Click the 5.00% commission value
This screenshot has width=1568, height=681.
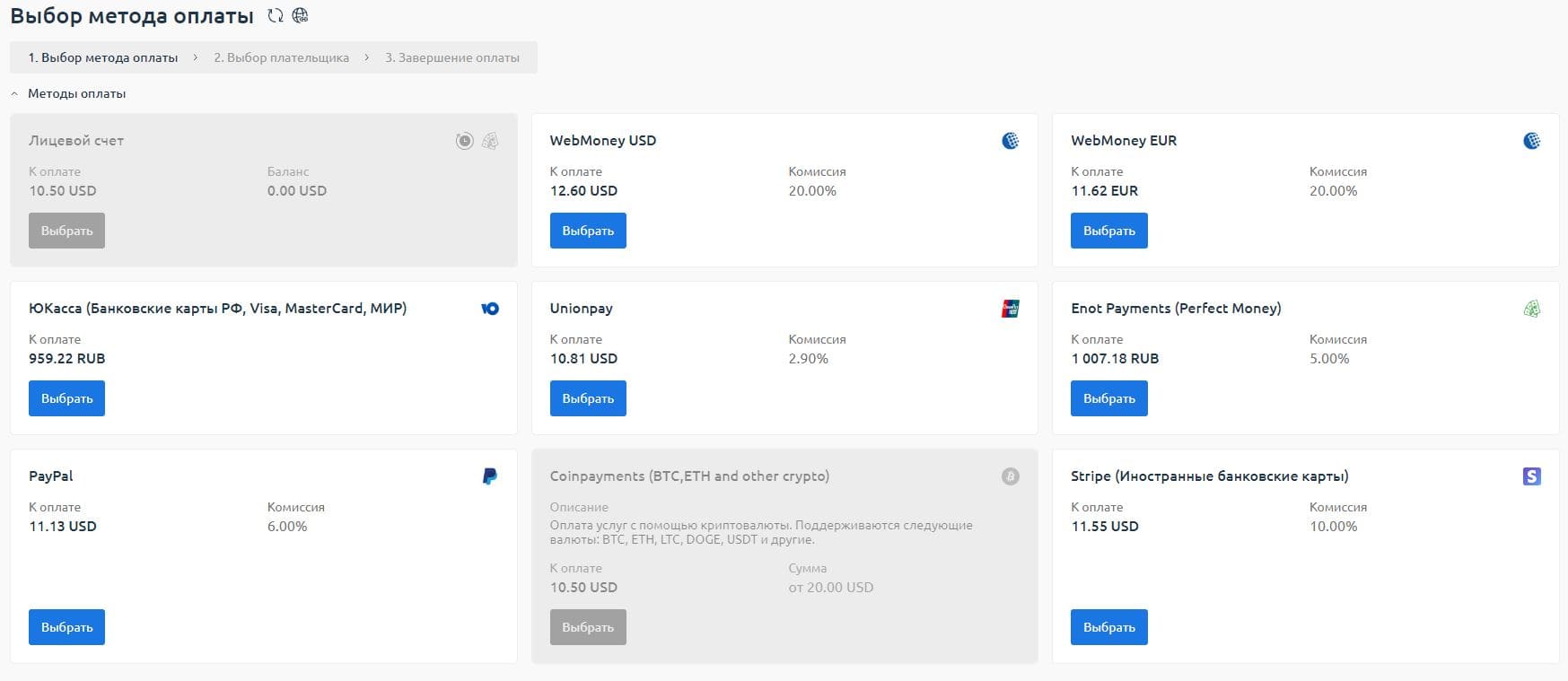(x=1329, y=359)
